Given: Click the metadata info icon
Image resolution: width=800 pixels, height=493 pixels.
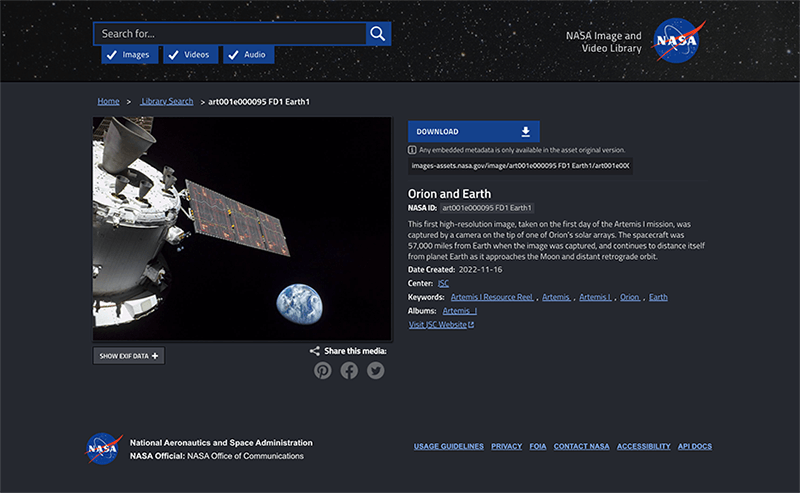Looking at the screenshot, I should 412,150.
